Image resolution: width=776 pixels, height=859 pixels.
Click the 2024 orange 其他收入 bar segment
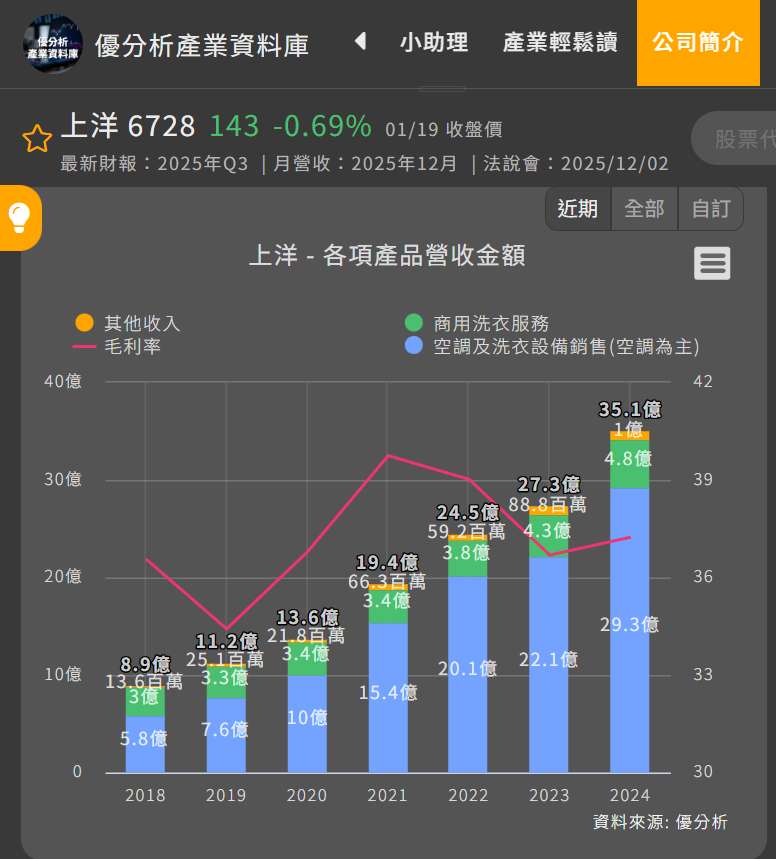click(630, 435)
